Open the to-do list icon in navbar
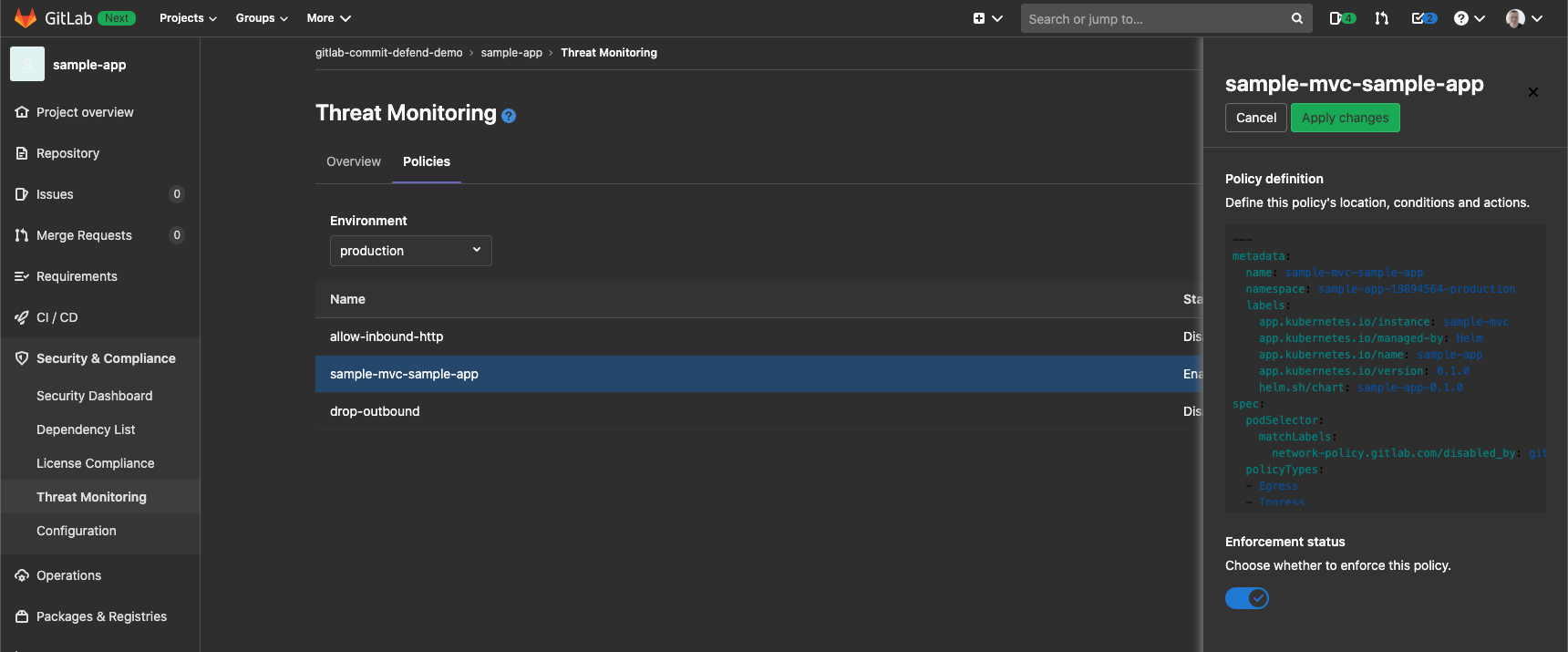 click(1423, 18)
